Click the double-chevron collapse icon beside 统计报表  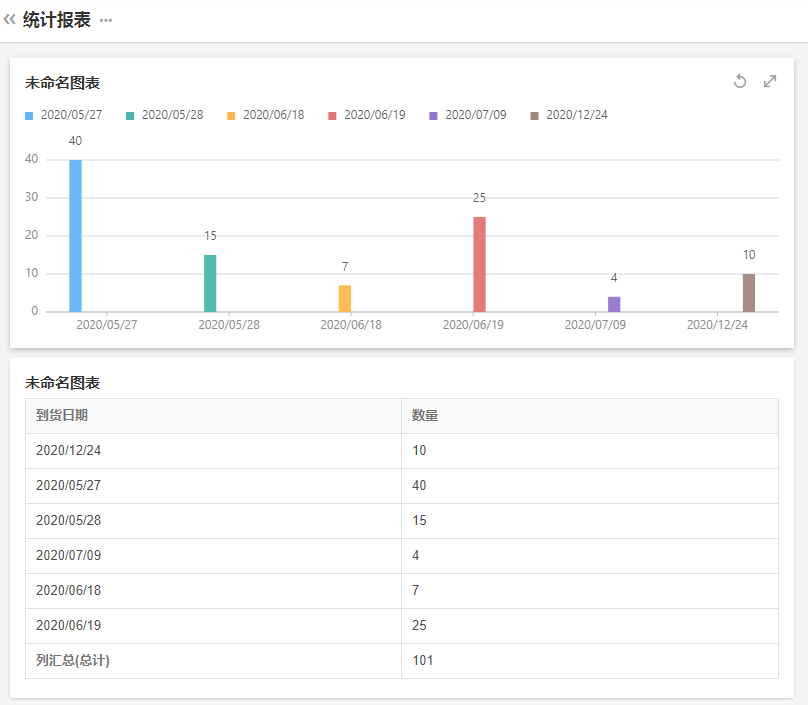click(10, 19)
